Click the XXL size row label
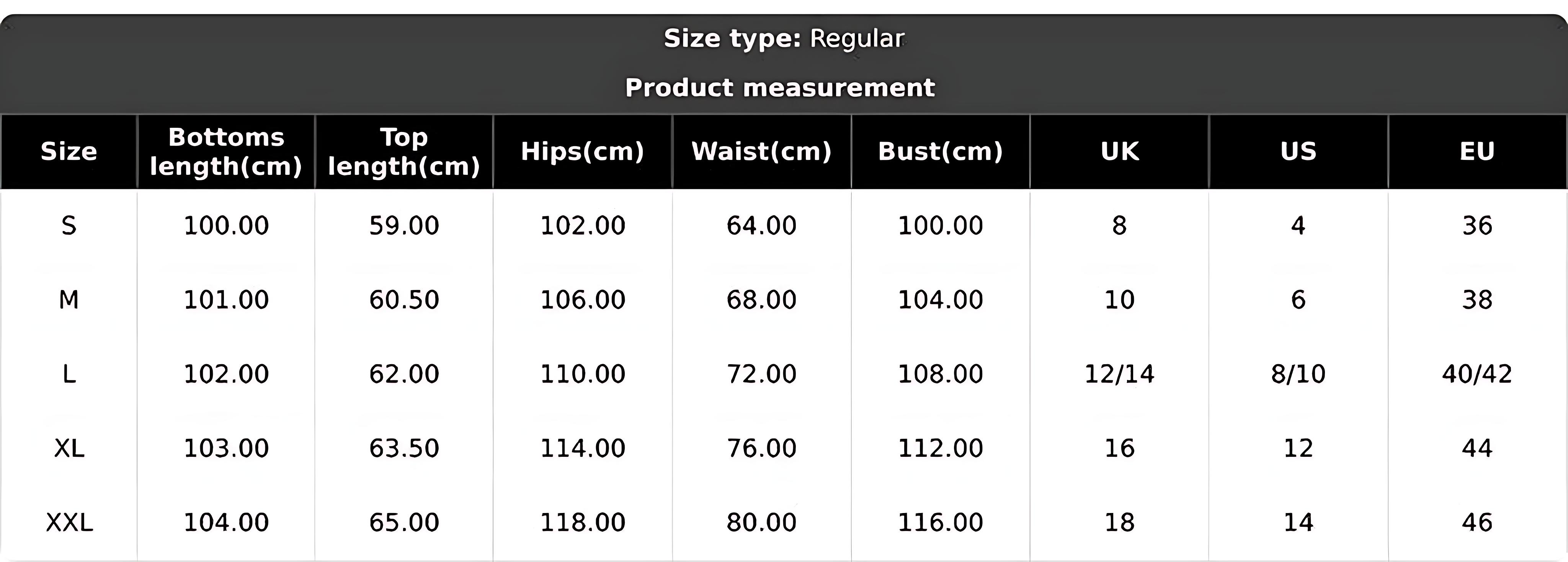This screenshot has width=1568, height=562. [69, 523]
